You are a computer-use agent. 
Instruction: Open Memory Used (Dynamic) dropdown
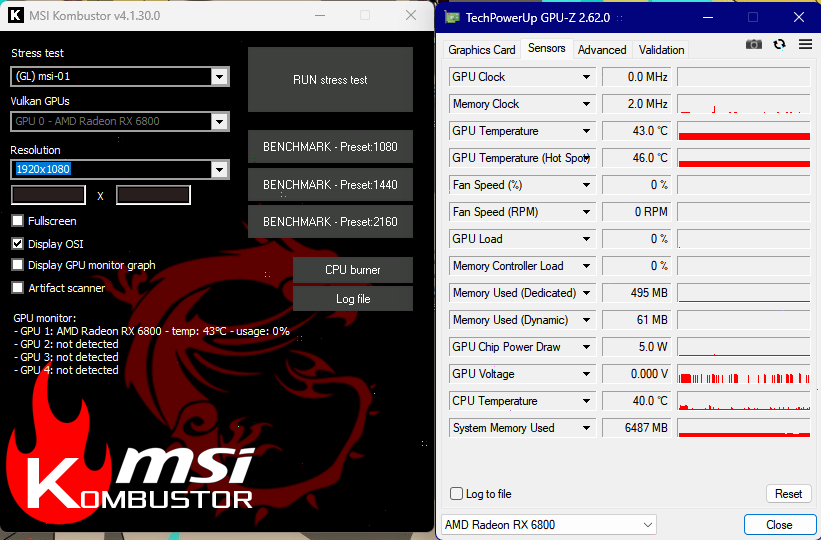coord(586,320)
